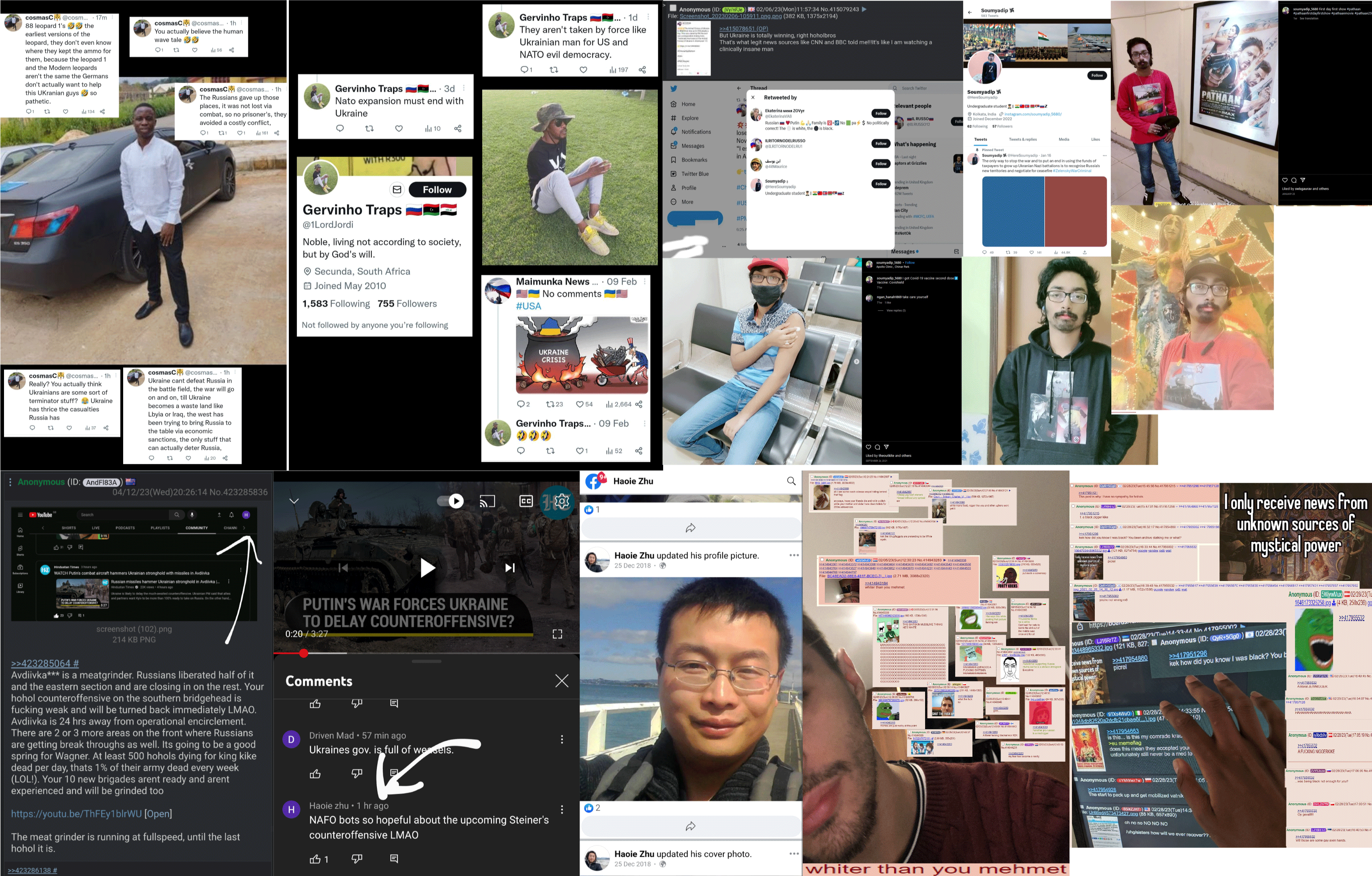Screen dimensions: 1372x876
Task: Toggle closed captions CC in YouTube player
Action: click(x=526, y=502)
